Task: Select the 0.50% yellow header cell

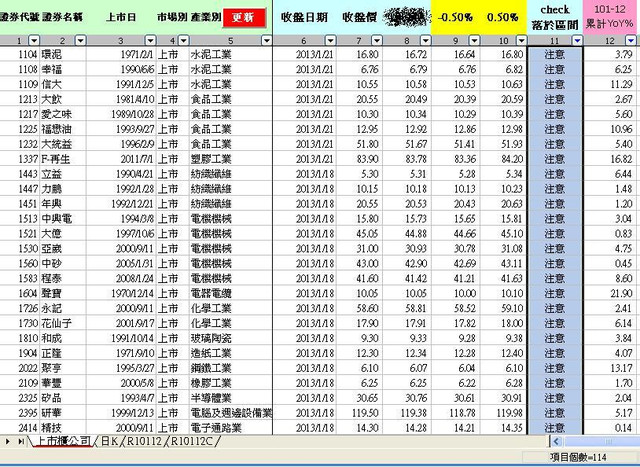Action: tap(503, 17)
